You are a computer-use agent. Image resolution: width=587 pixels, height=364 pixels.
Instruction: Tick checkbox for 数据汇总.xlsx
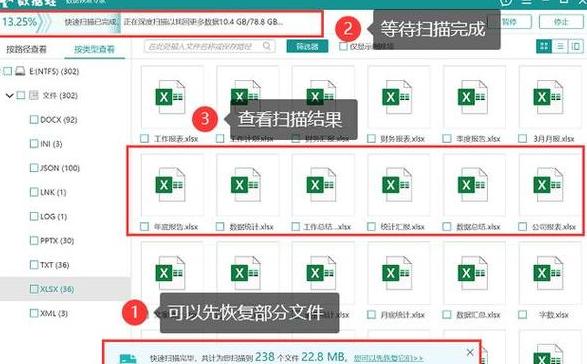pos(447,315)
